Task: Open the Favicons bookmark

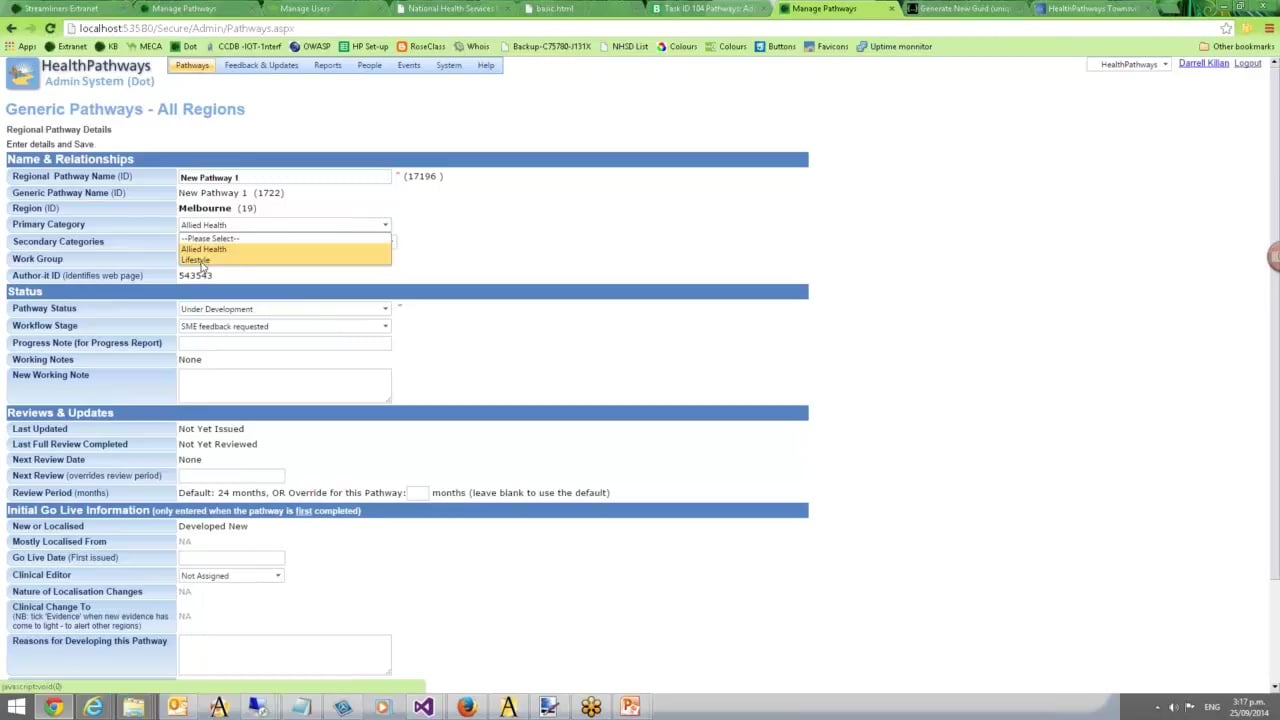Action: click(x=826, y=46)
